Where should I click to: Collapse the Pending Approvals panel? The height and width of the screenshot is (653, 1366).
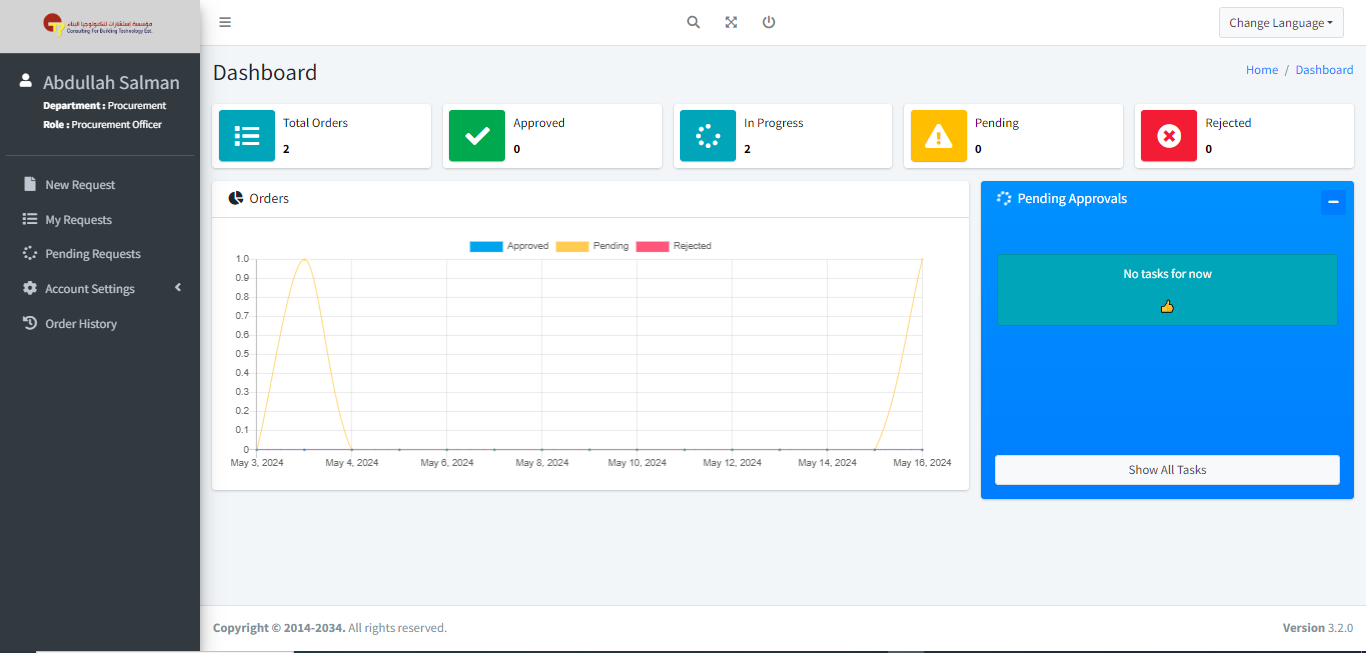pos(1332,202)
